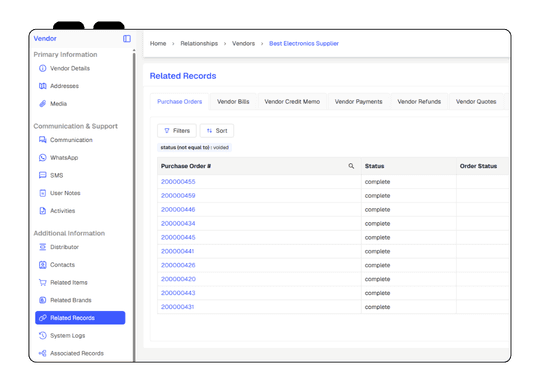Switch to the Vendor Quotes tab
540x384 pixels.
(476, 102)
